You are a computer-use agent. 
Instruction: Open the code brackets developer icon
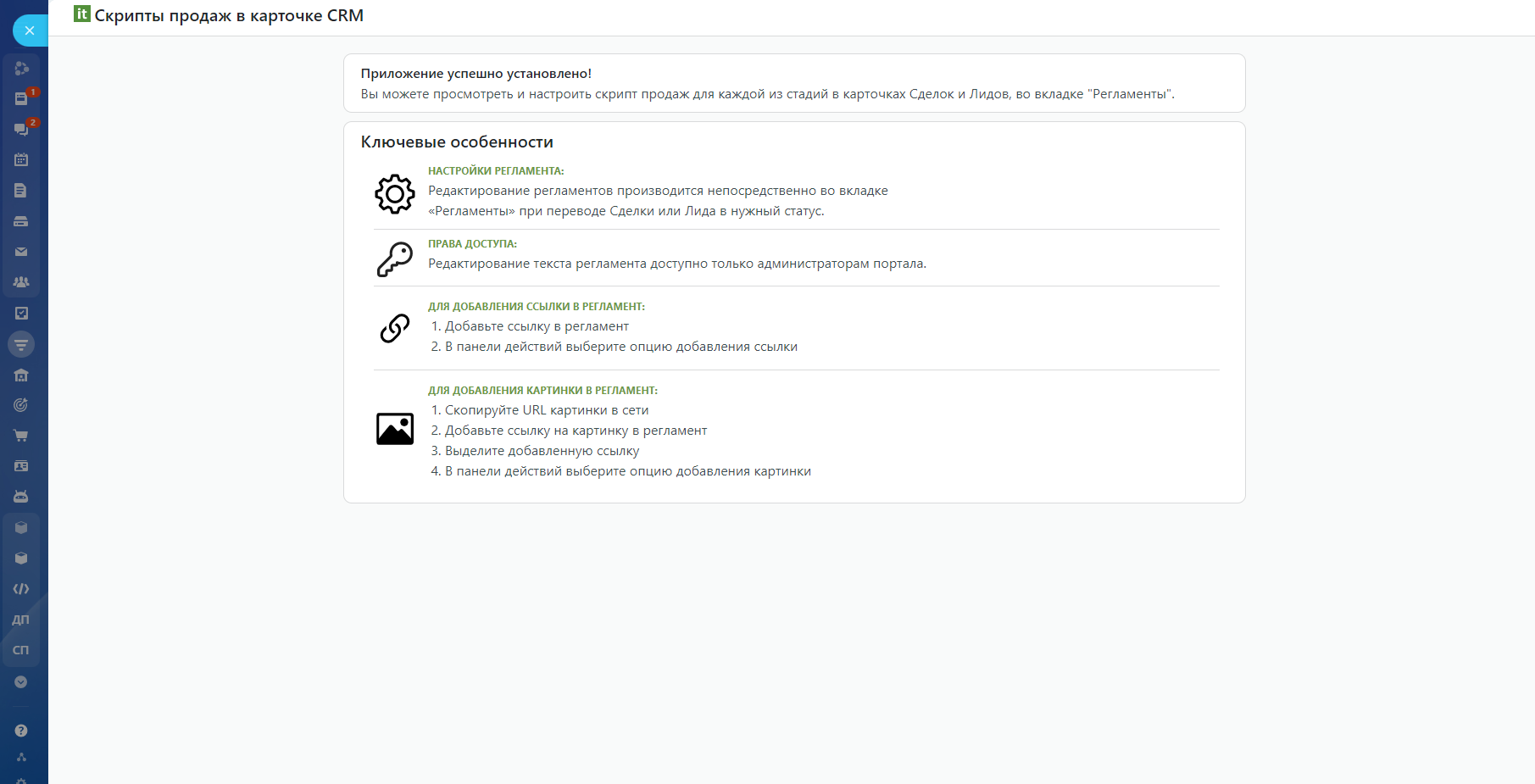click(21, 589)
